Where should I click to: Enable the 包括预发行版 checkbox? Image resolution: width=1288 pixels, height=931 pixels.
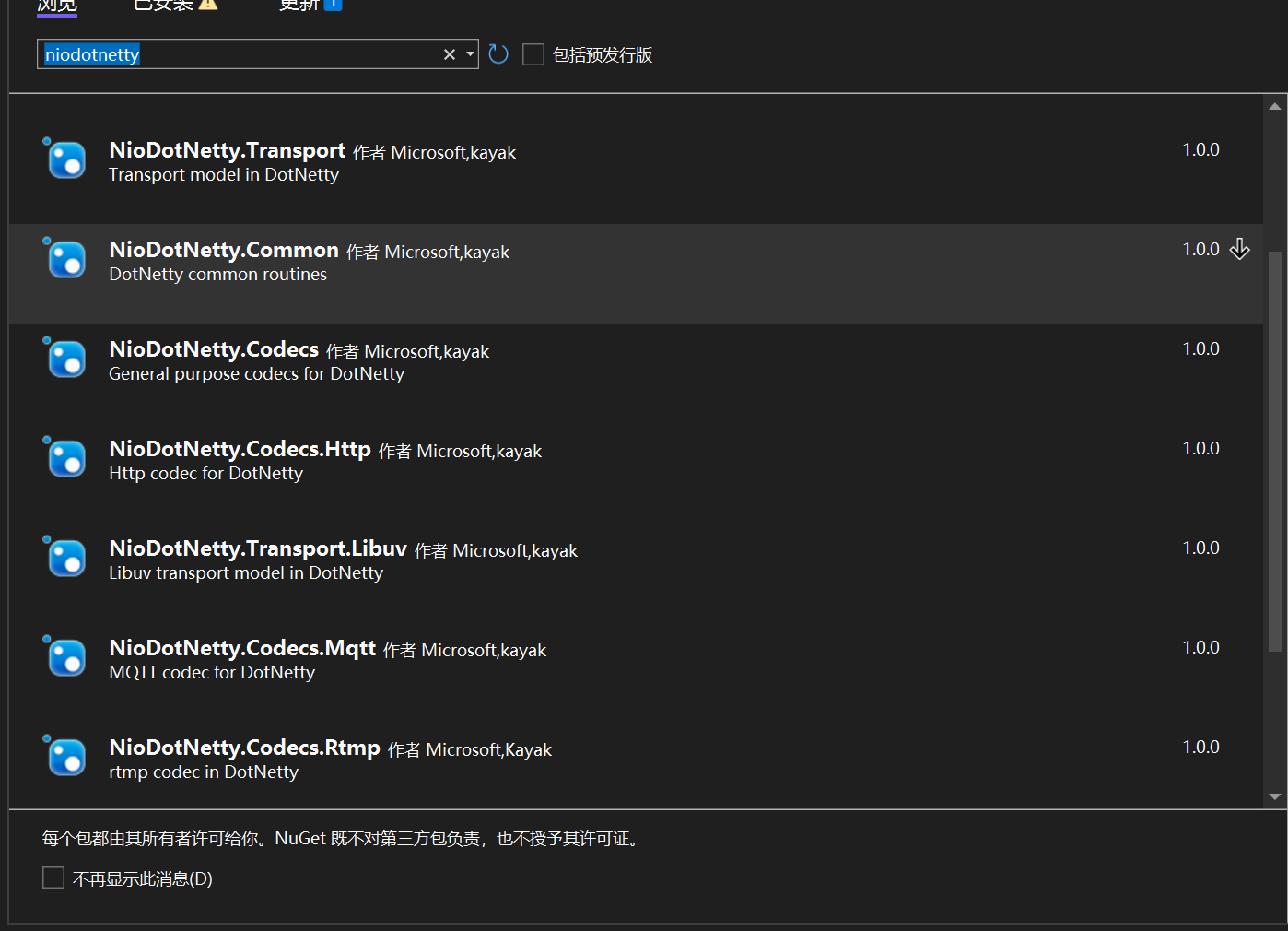pyautogui.click(x=533, y=54)
